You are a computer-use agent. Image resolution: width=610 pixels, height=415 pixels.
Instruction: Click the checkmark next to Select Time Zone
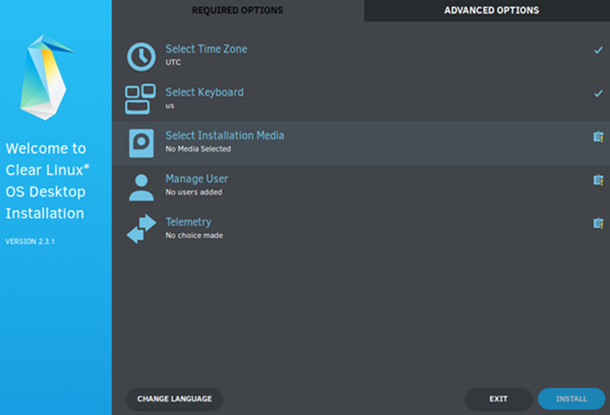click(598, 50)
